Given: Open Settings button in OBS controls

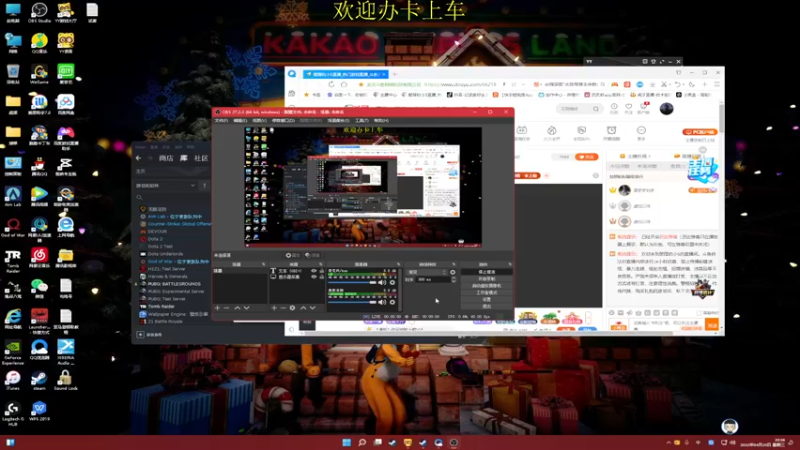Looking at the screenshot, I should (x=487, y=299).
